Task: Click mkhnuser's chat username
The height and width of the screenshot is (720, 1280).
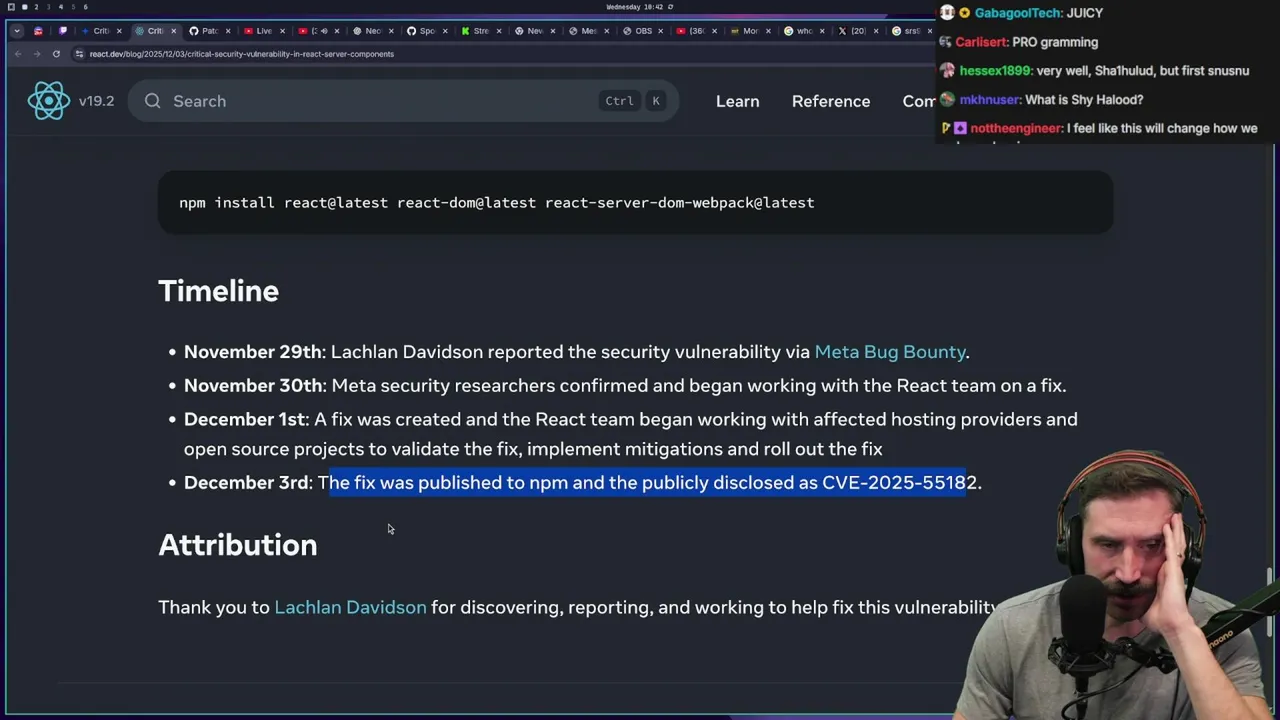Action: [989, 100]
